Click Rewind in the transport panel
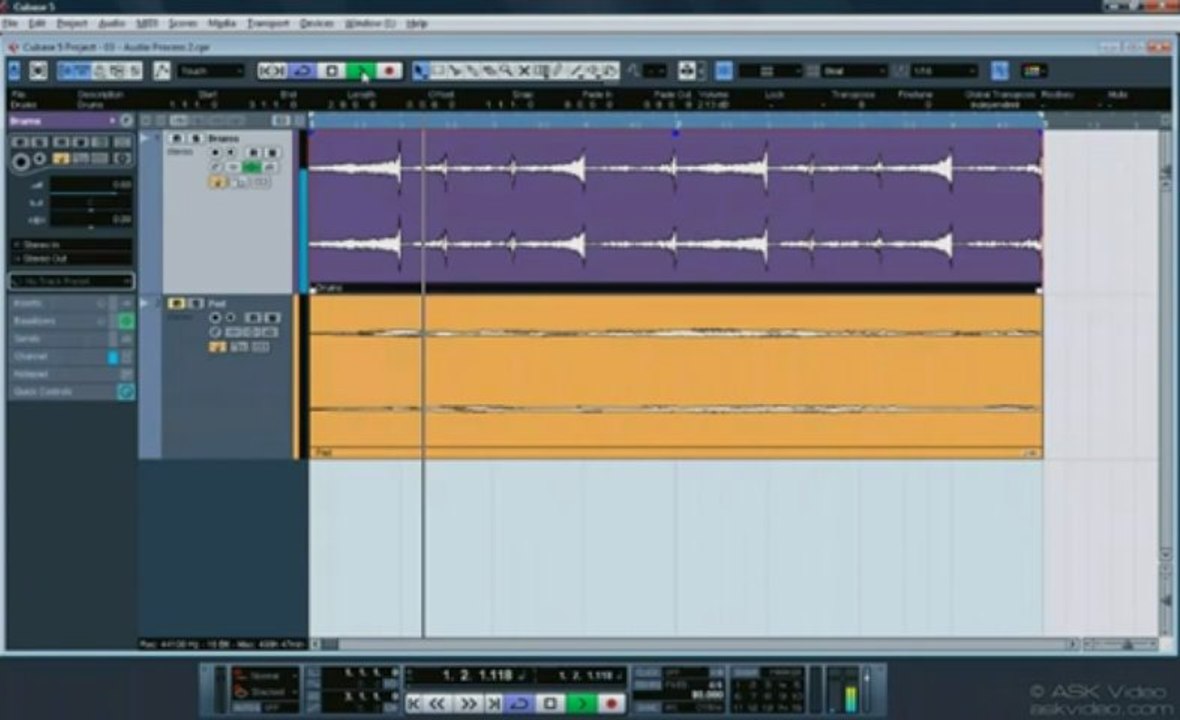Image resolution: width=1180 pixels, height=720 pixels. [x=438, y=704]
